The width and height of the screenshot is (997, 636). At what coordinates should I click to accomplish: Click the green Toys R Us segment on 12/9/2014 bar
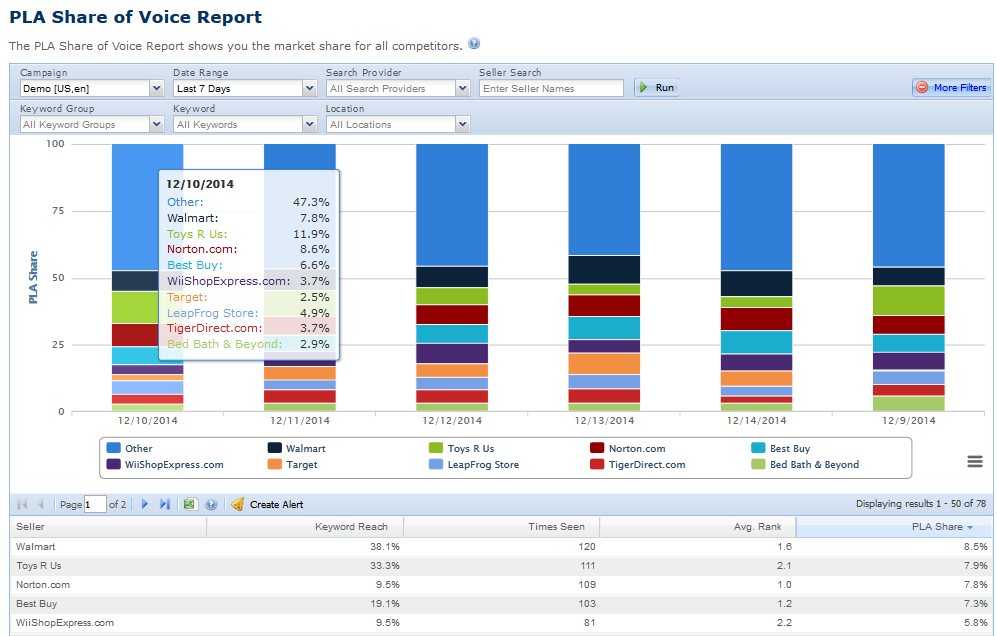point(909,301)
